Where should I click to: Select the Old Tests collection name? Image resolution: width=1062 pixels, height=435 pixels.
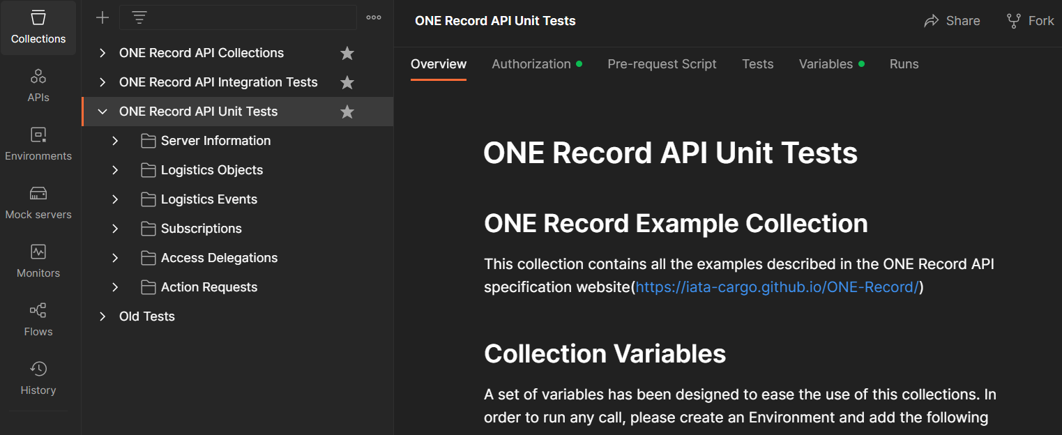(x=147, y=316)
